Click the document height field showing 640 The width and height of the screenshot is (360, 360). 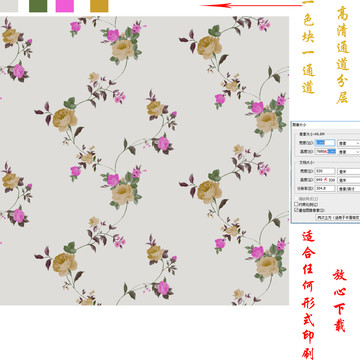[x=325, y=180]
